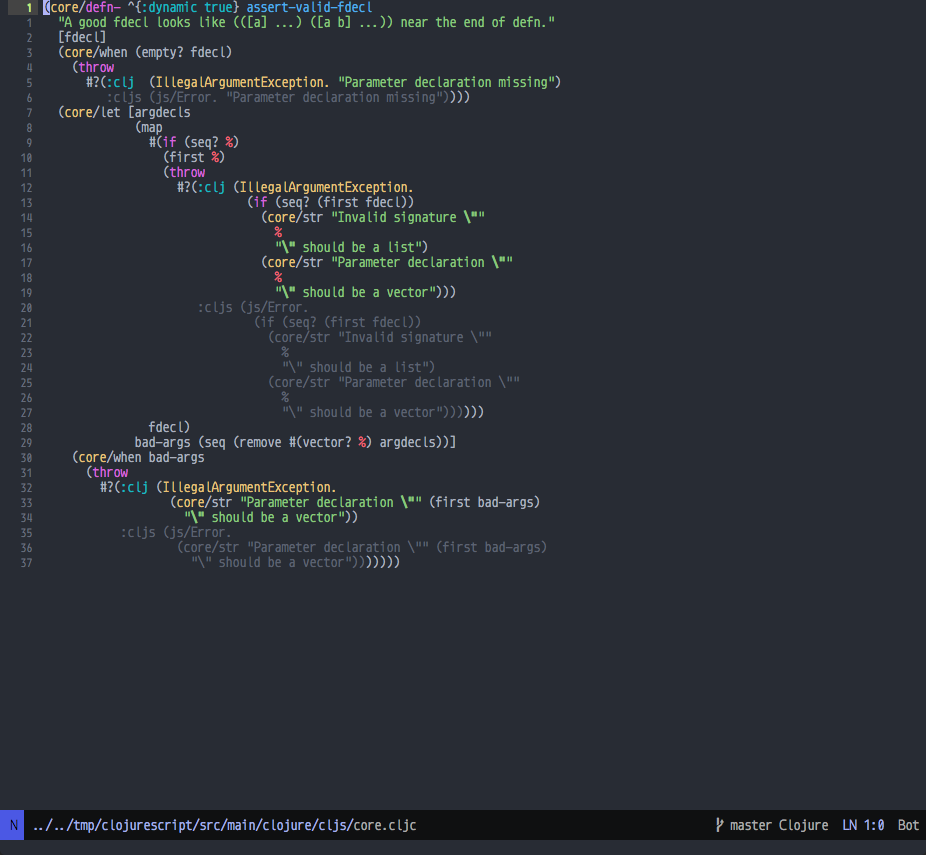Click '(core/let [argdecls' line
The height and width of the screenshot is (855, 926).
(124, 112)
